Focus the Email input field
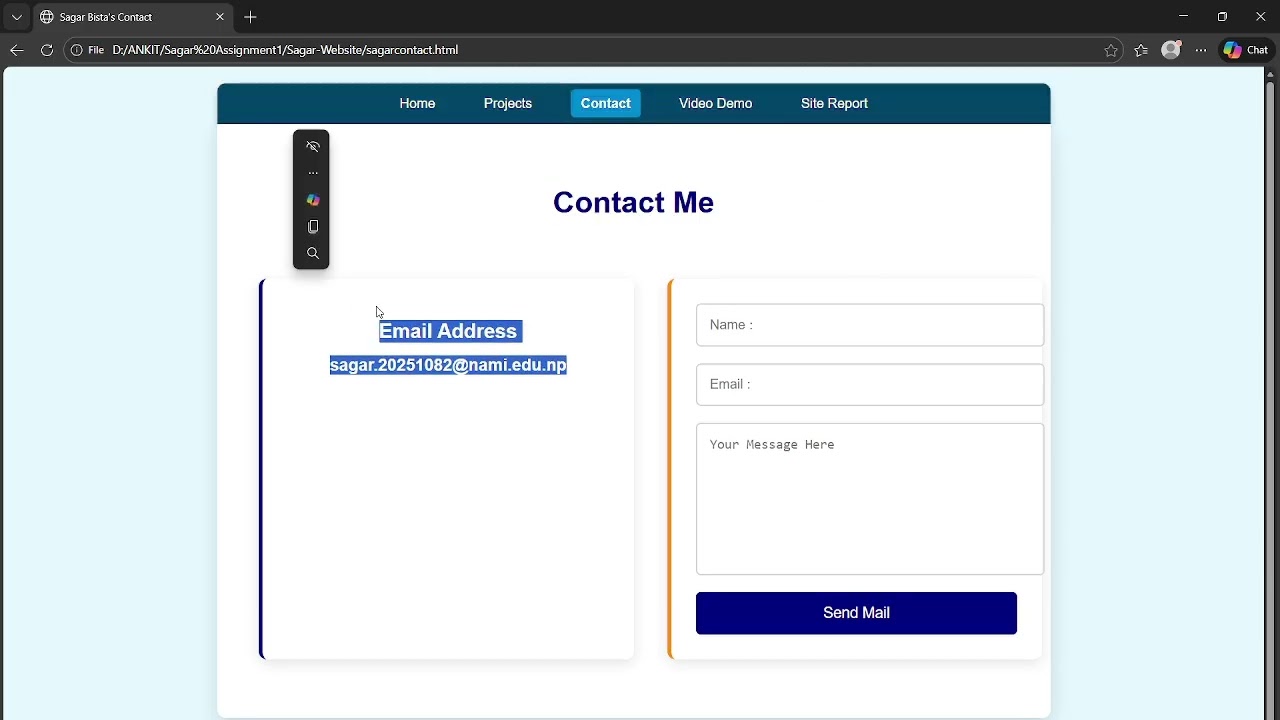Image resolution: width=1280 pixels, height=720 pixels. (x=870, y=384)
